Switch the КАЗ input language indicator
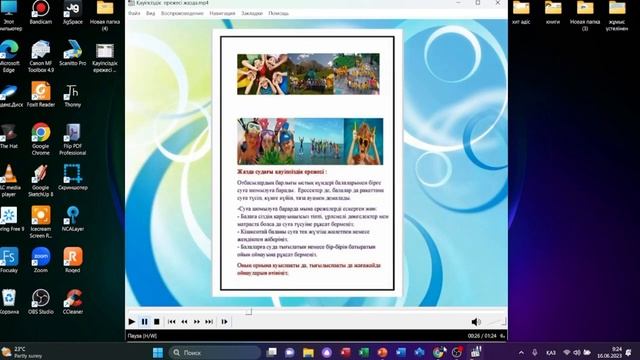This screenshot has width=640, height=360. pyautogui.click(x=550, y=353)
